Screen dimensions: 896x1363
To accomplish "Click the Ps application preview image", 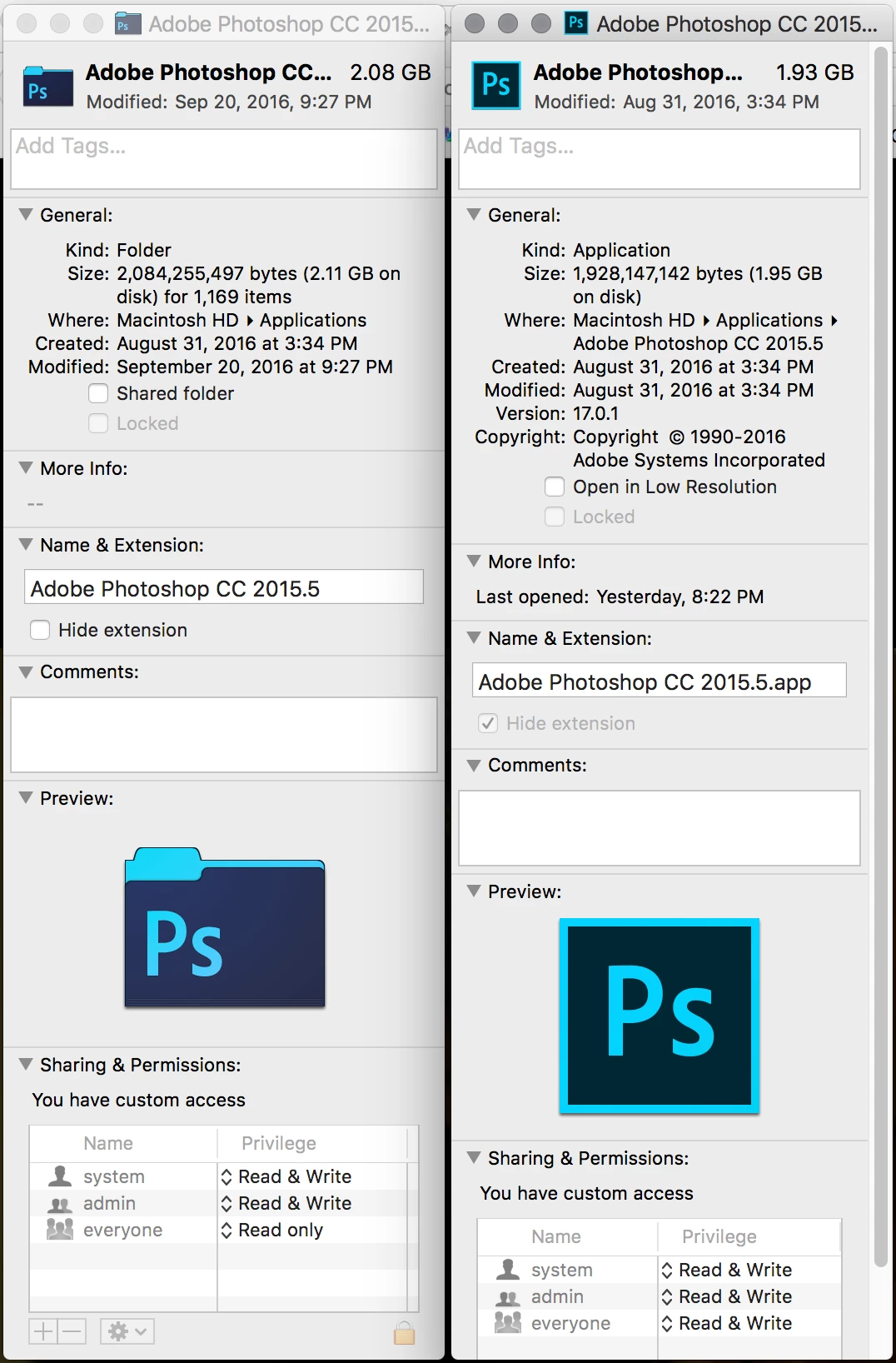I will [x=660, y=1016].
